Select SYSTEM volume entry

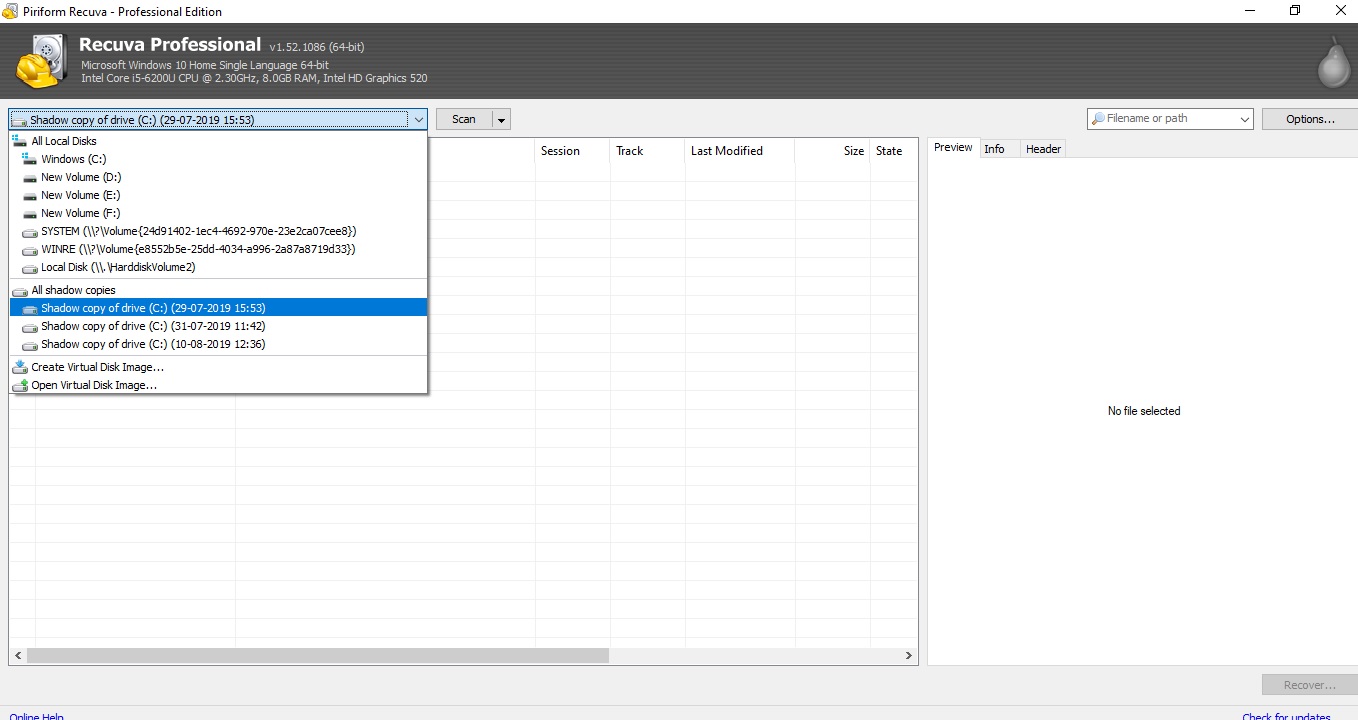tap(218, 231)
